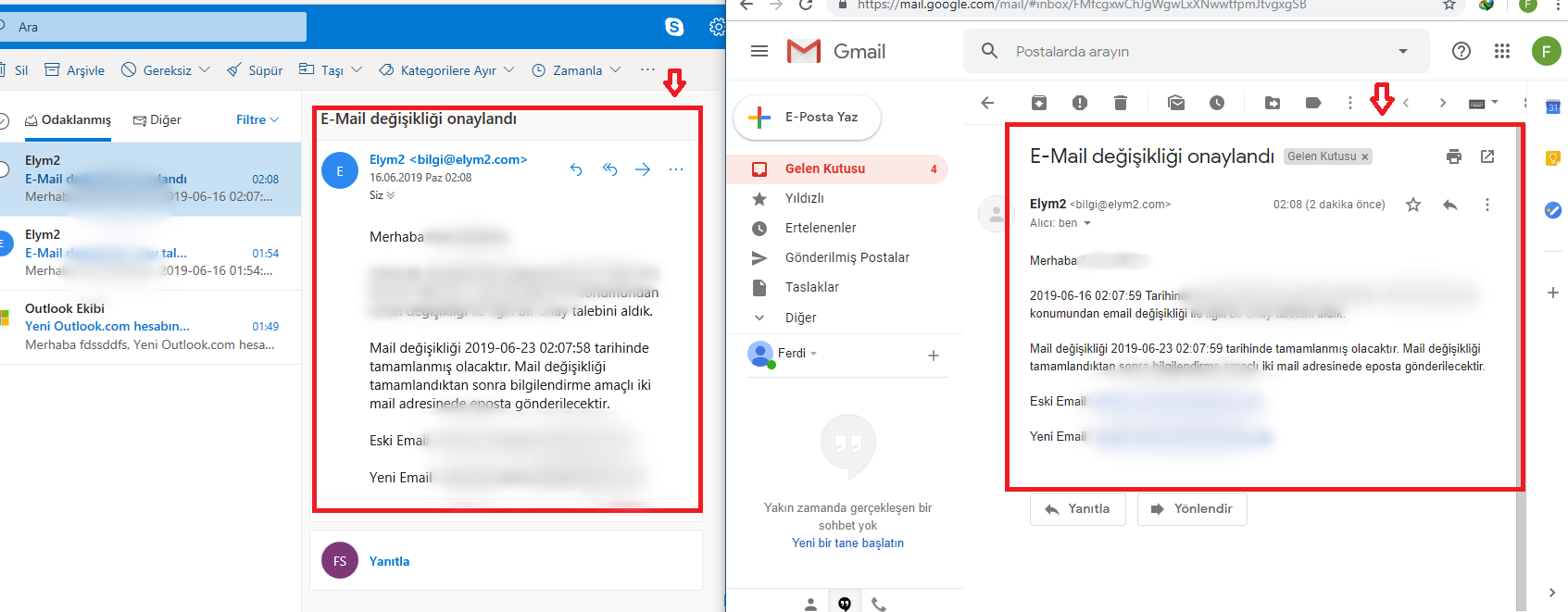The image size is (1568, 612).
Task: Open the Gmail toolbar more-options dots
Action: tap(1350, 103)
